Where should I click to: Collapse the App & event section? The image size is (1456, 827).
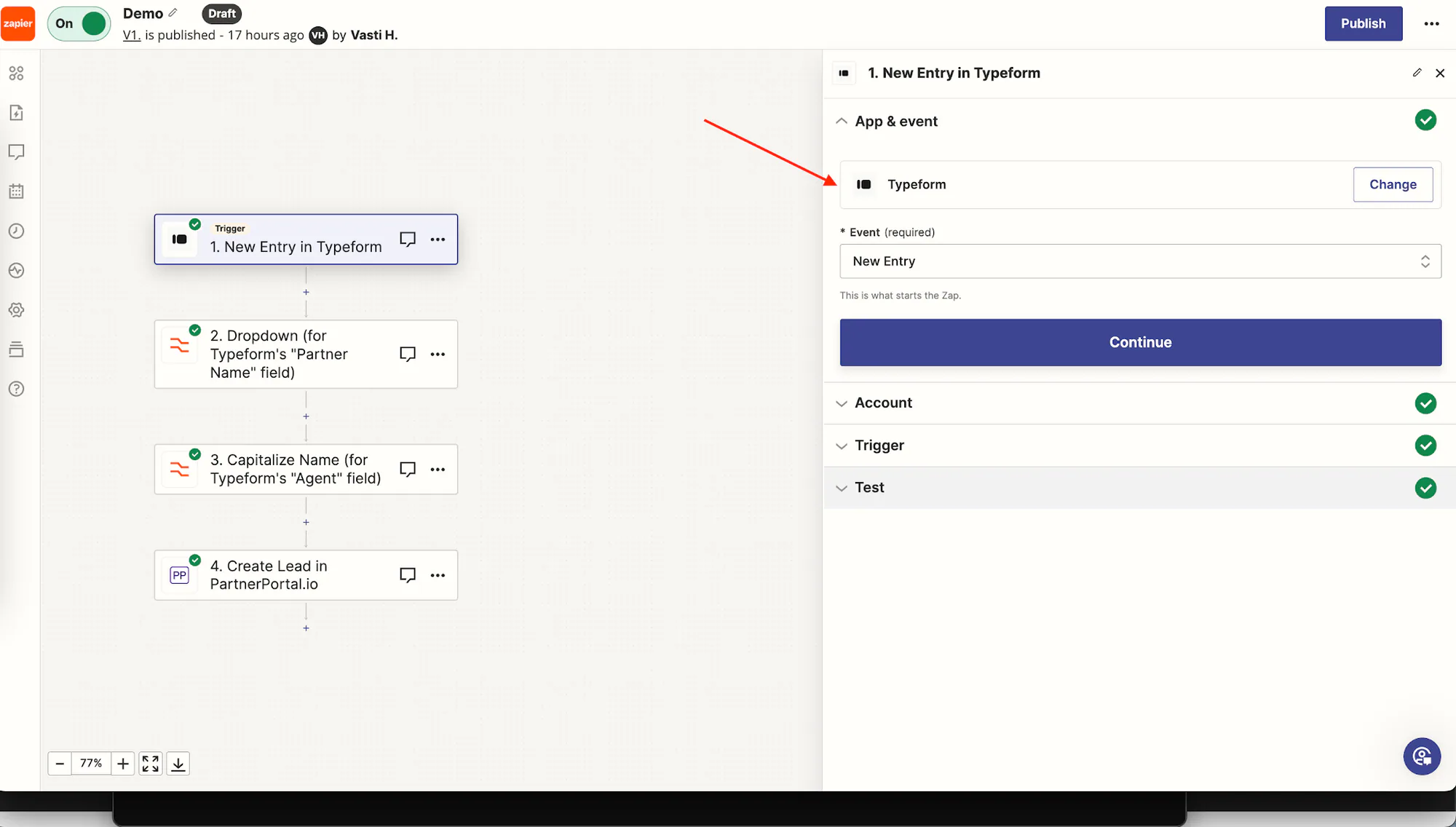tap(842, 121)
